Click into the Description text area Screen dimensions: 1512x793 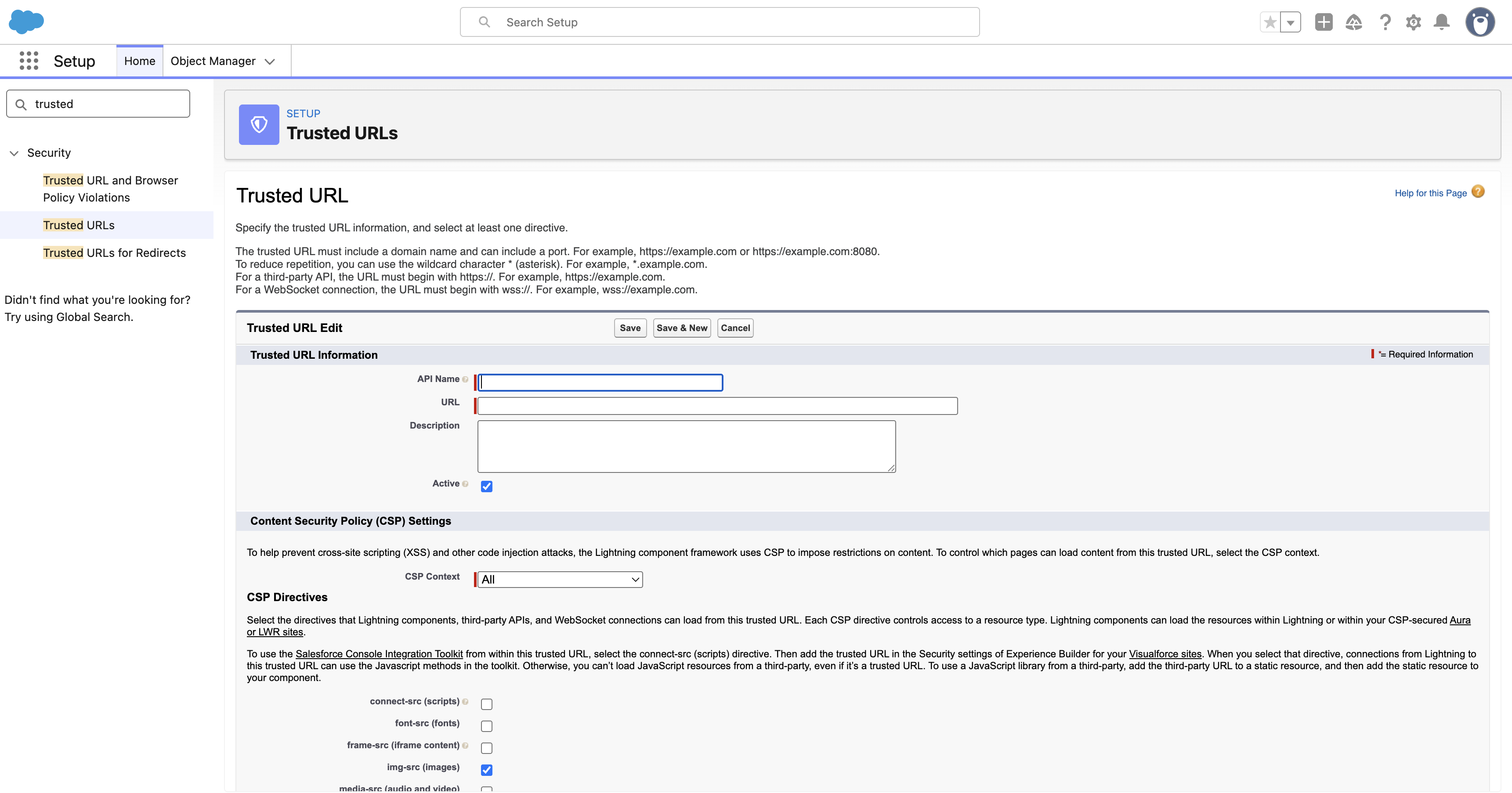(x=687, y=447)
